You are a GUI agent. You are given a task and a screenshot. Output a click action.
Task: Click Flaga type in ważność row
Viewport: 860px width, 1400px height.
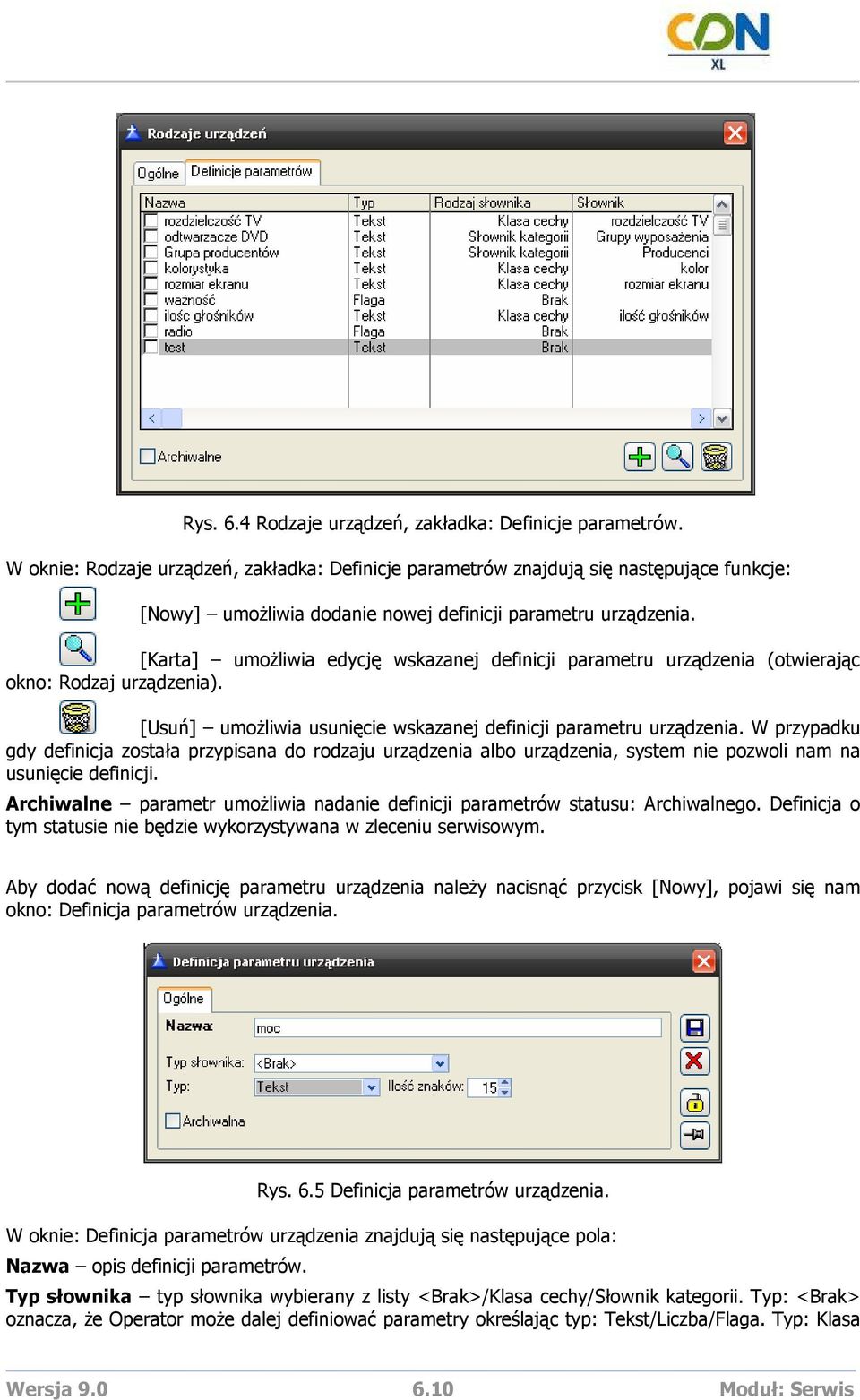tap(369, 300)
